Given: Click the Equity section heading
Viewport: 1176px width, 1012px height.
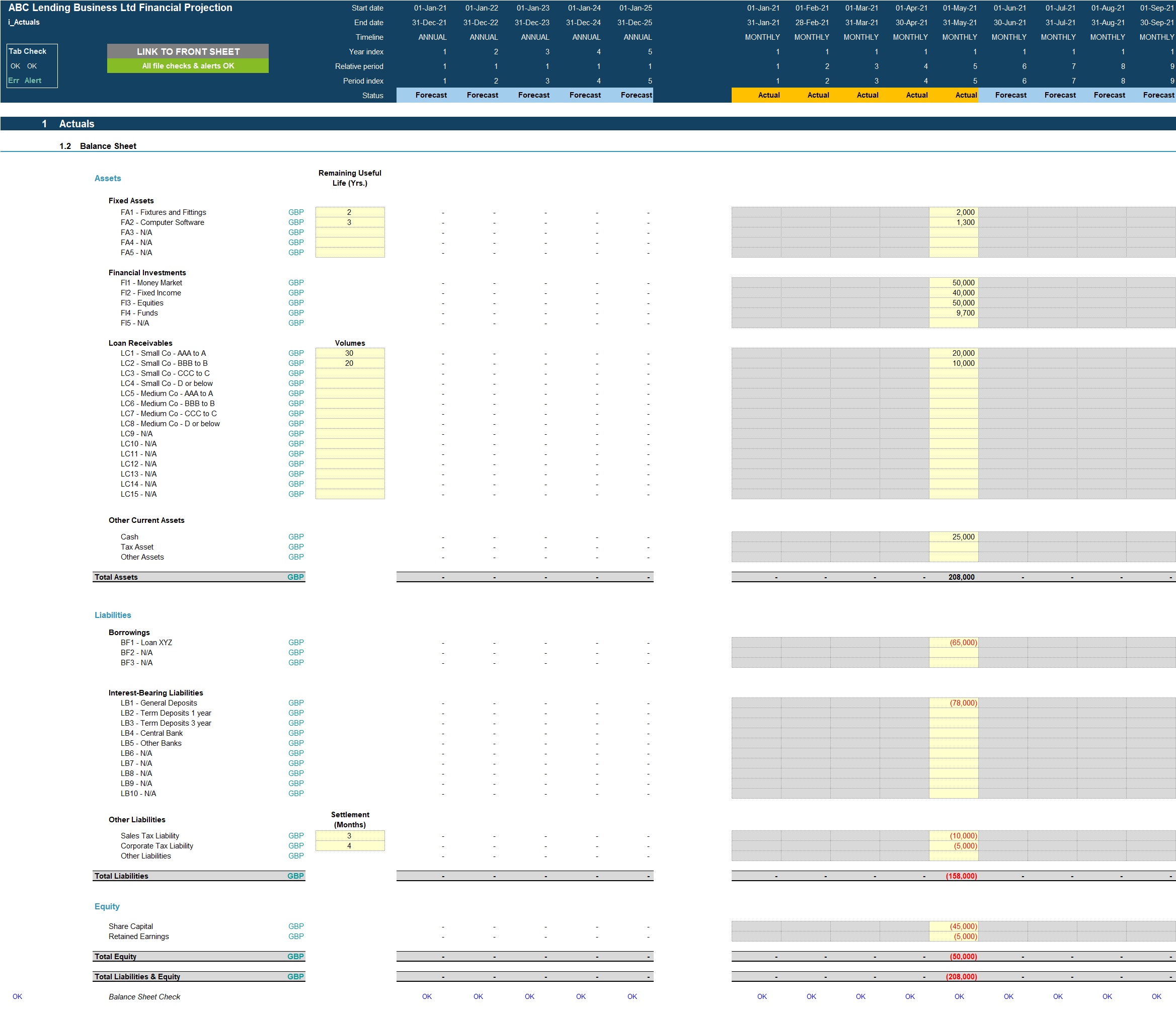Looking at the screenshot, I should (x=107, y=906).
